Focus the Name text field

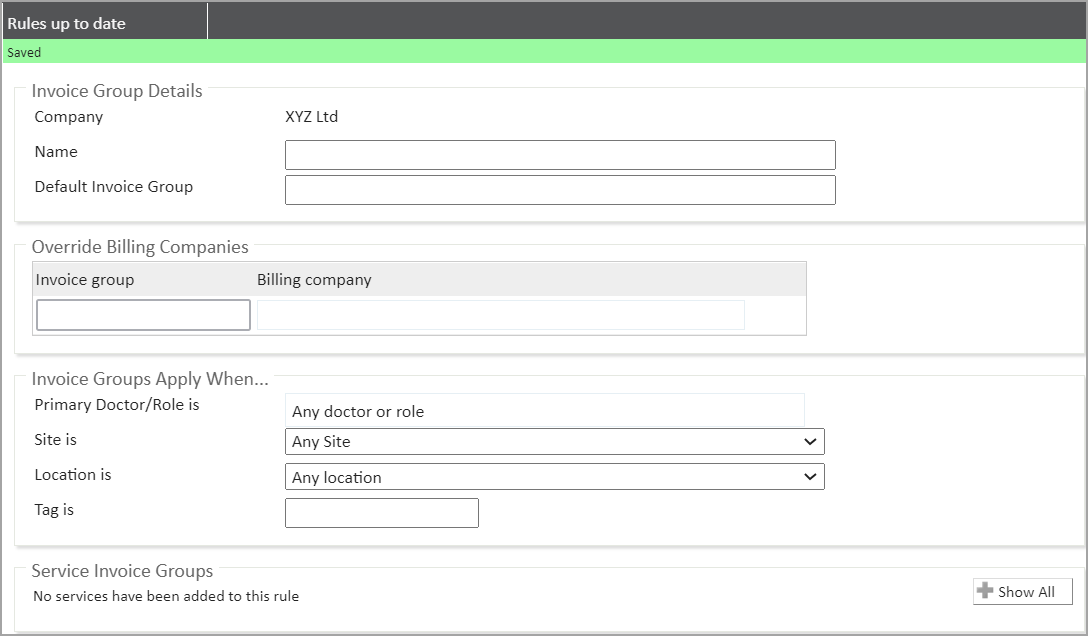(x=559, y=155)
